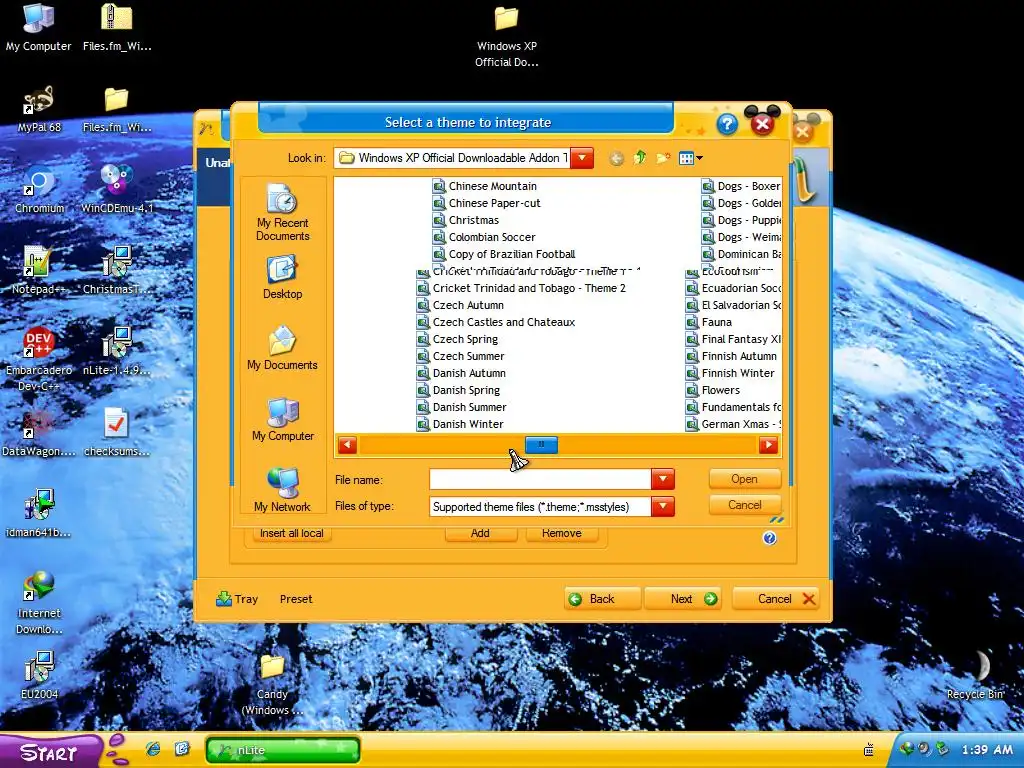Click the Create New Folder icon
Image resolution: width=1024 pixels, height=768 pixels.
click(663, 158)
